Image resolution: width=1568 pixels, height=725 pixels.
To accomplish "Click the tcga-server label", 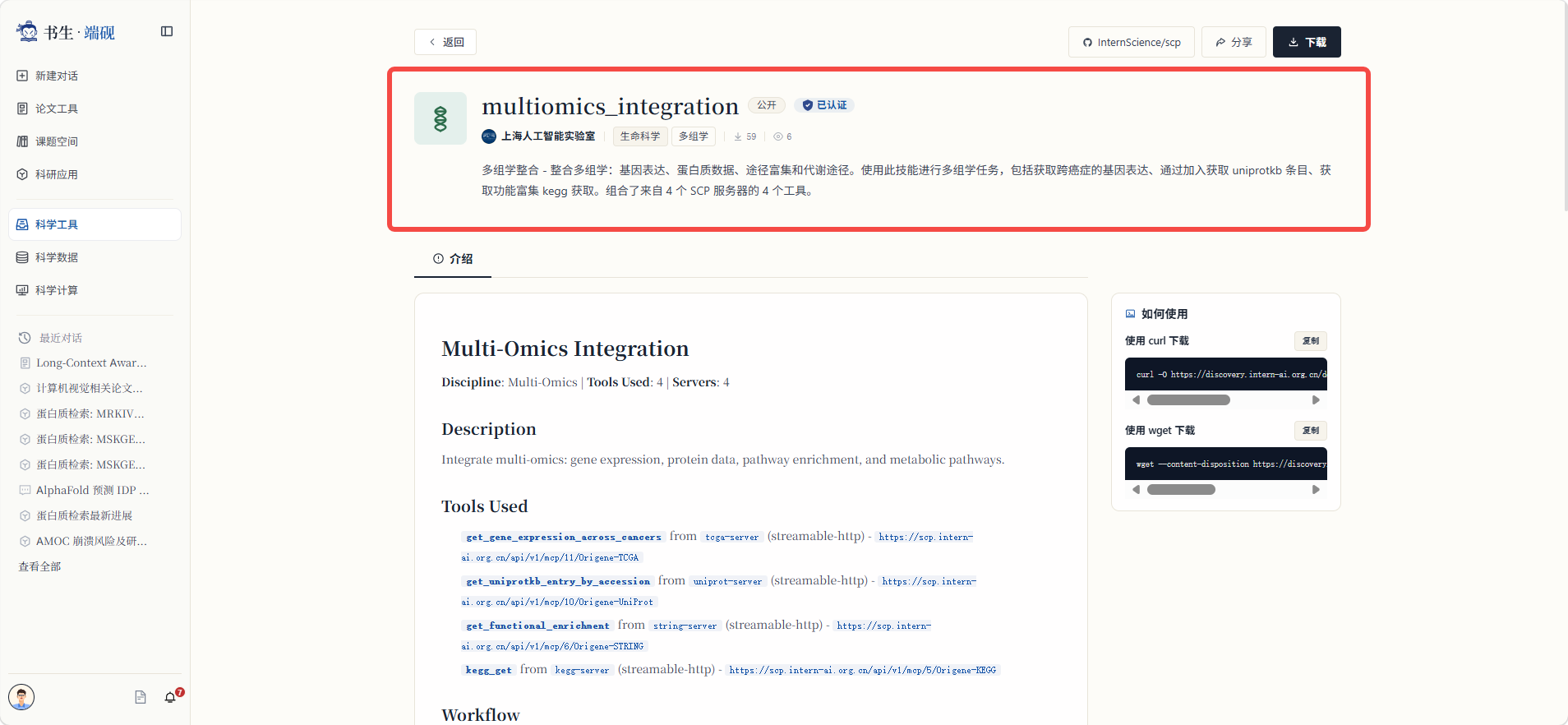I will click(732, 537).
